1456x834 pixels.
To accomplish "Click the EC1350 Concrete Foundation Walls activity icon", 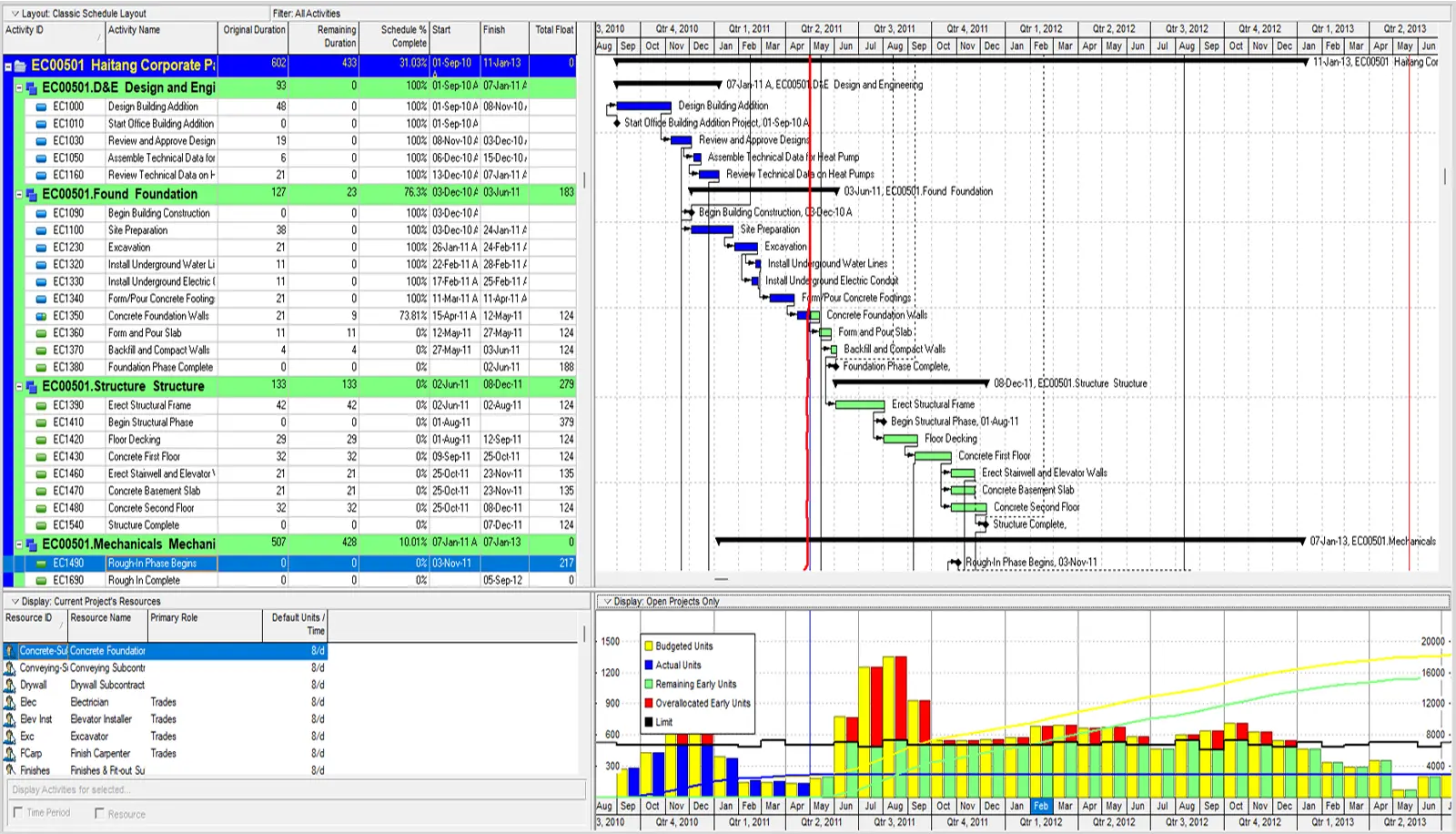I will (x=41, y=316).
